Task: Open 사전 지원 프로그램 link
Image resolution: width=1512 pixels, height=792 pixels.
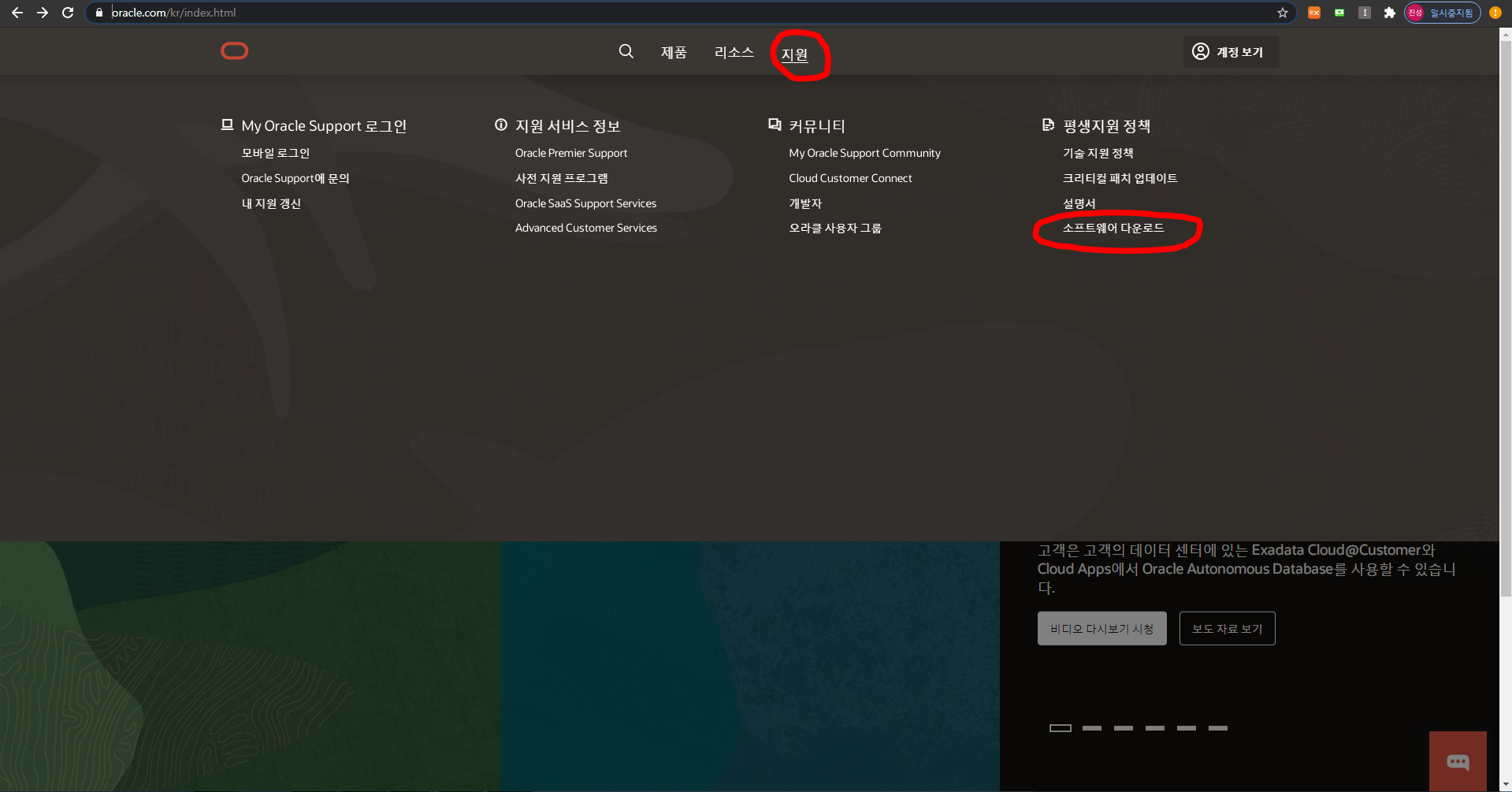Action: 562,178
